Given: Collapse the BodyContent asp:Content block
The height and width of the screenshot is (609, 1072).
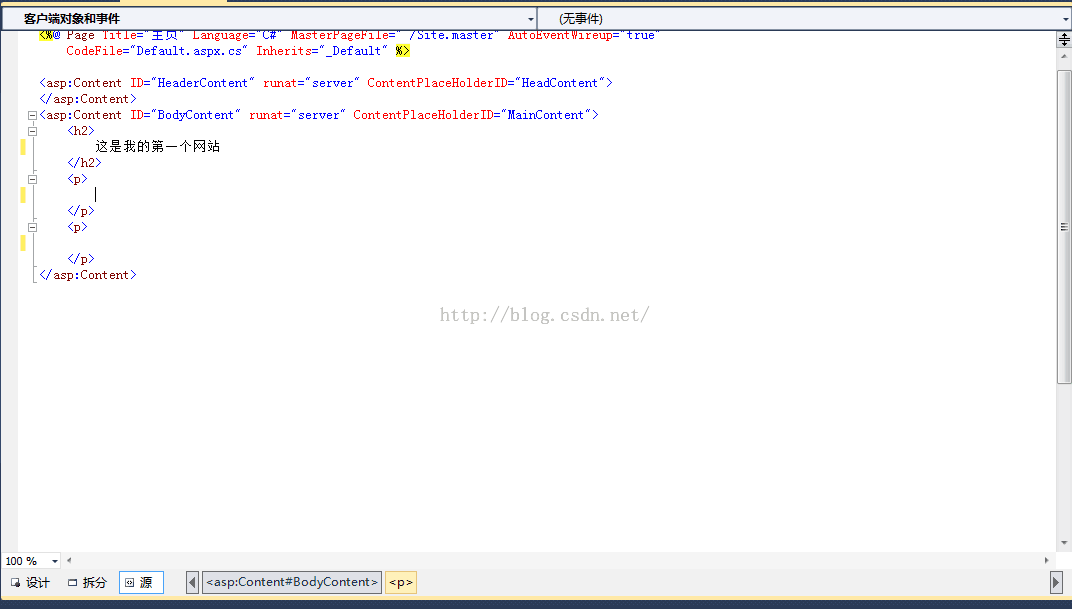Looking at the screenshot, I should coord(32,116).
